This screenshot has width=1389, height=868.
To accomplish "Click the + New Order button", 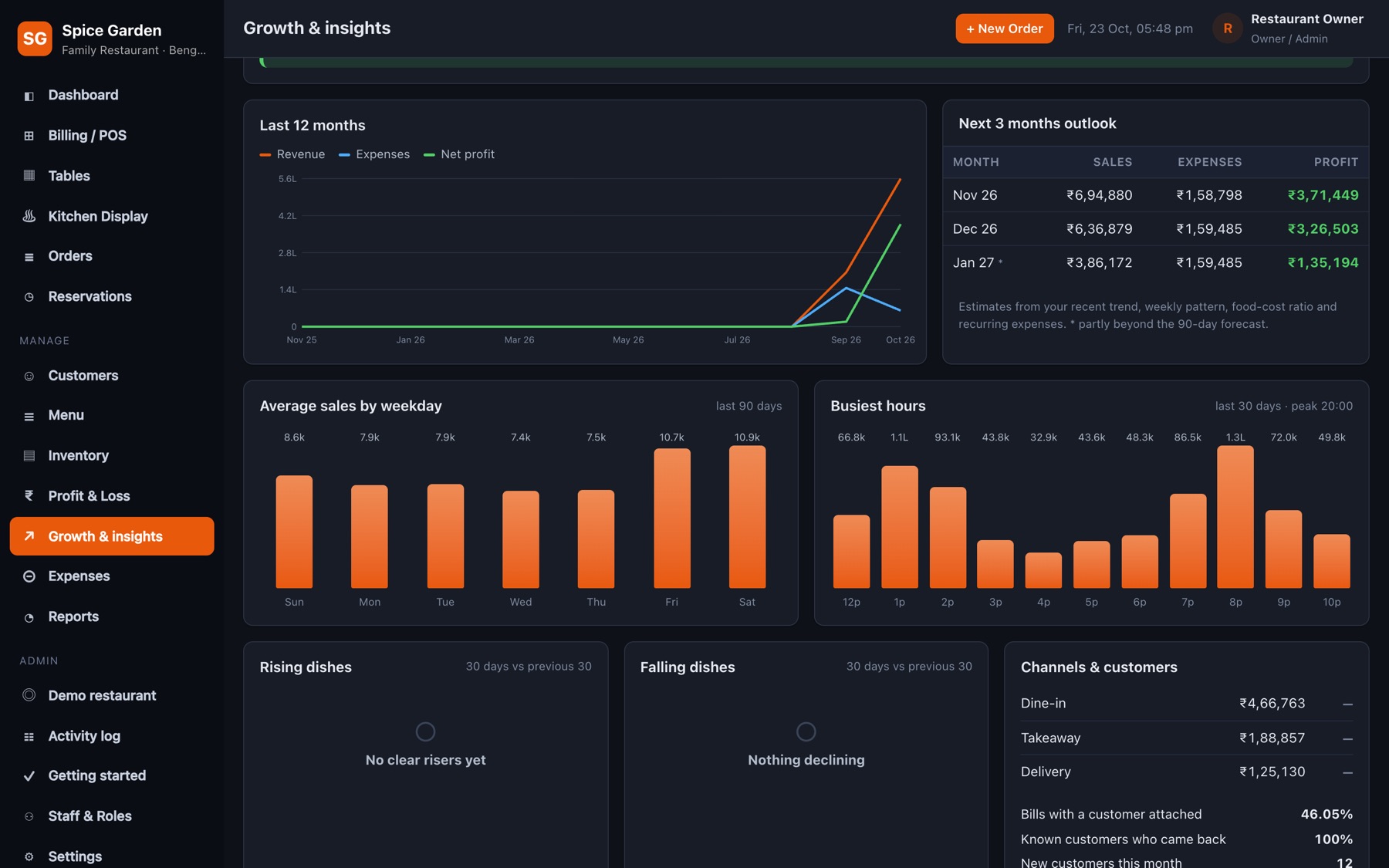I will pyautogui.click(x=1004, y=29).
